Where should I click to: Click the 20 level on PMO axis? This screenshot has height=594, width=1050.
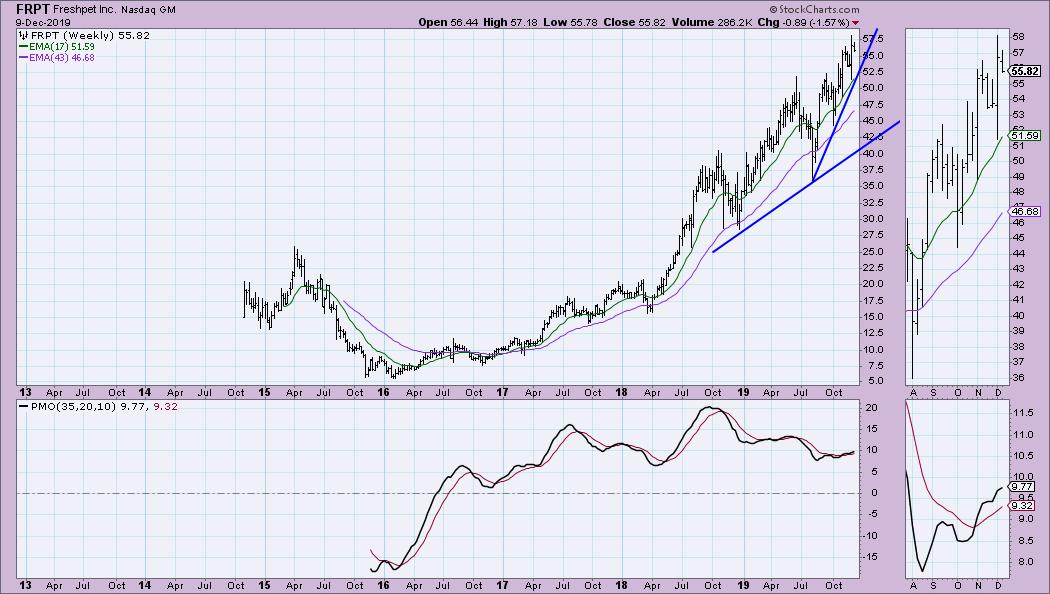coord(871,407)
